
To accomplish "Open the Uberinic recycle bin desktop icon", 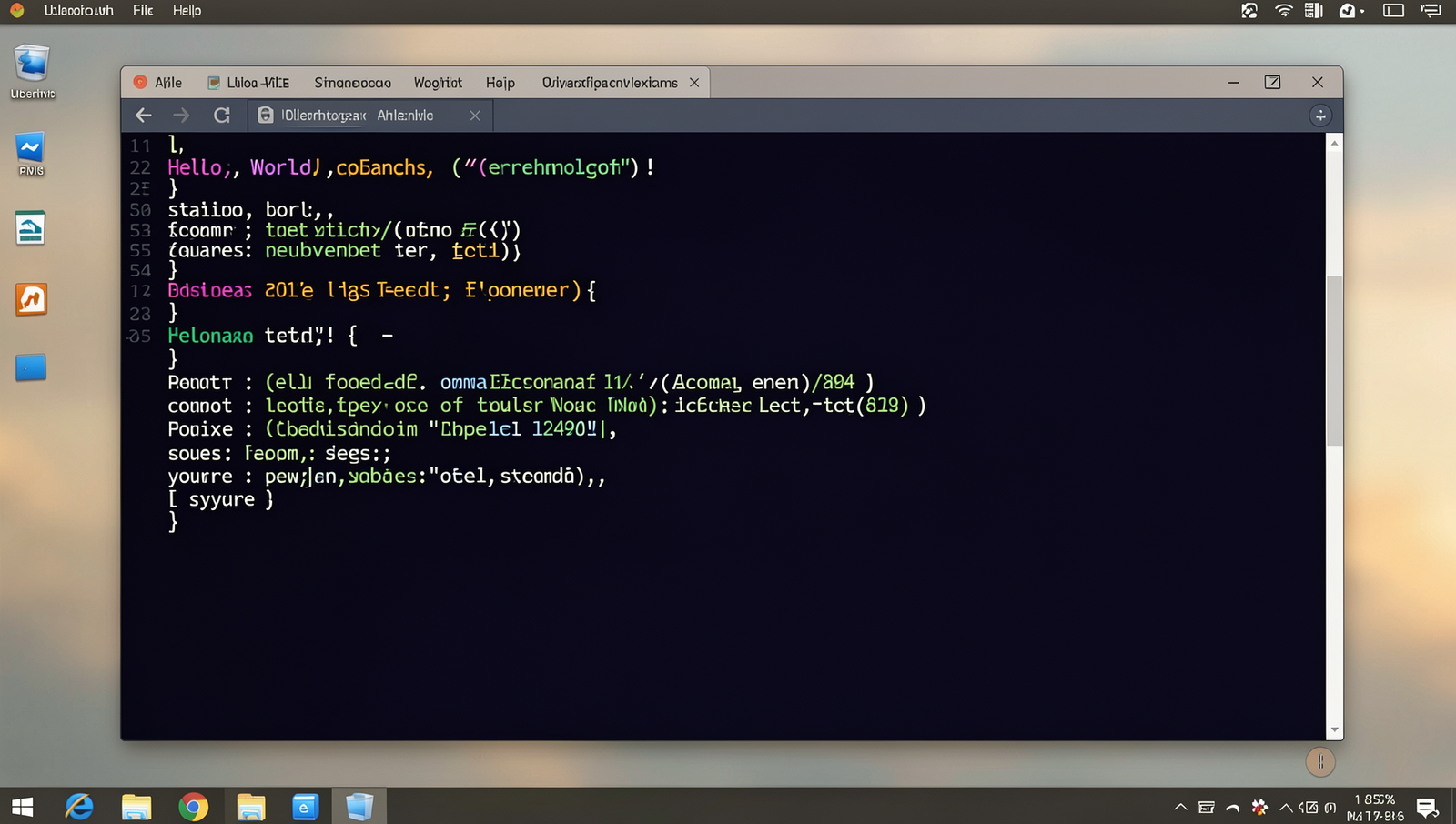I will point(32,72).
